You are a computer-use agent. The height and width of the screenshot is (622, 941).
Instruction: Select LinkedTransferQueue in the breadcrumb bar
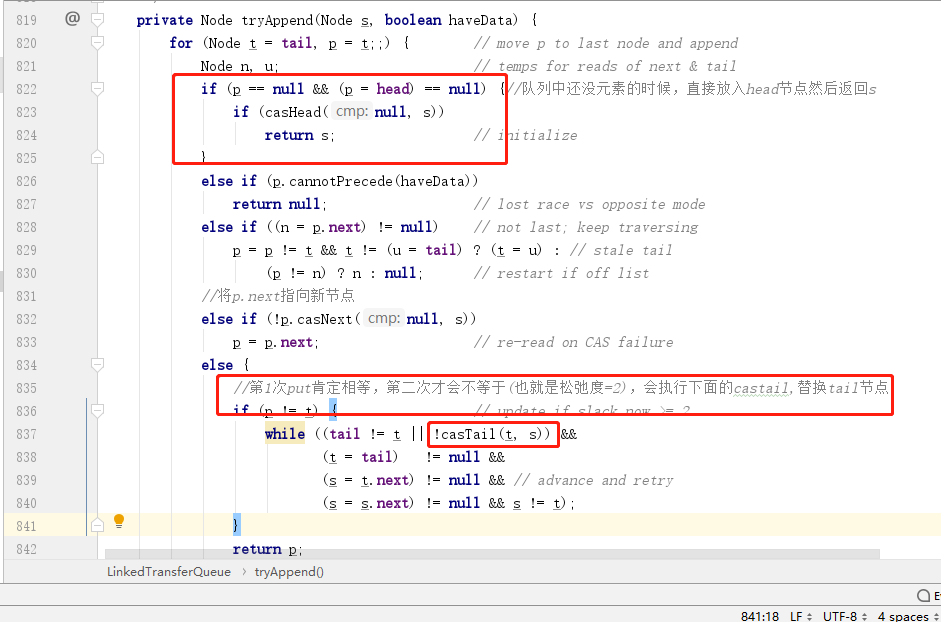click(x=169, y=572)
